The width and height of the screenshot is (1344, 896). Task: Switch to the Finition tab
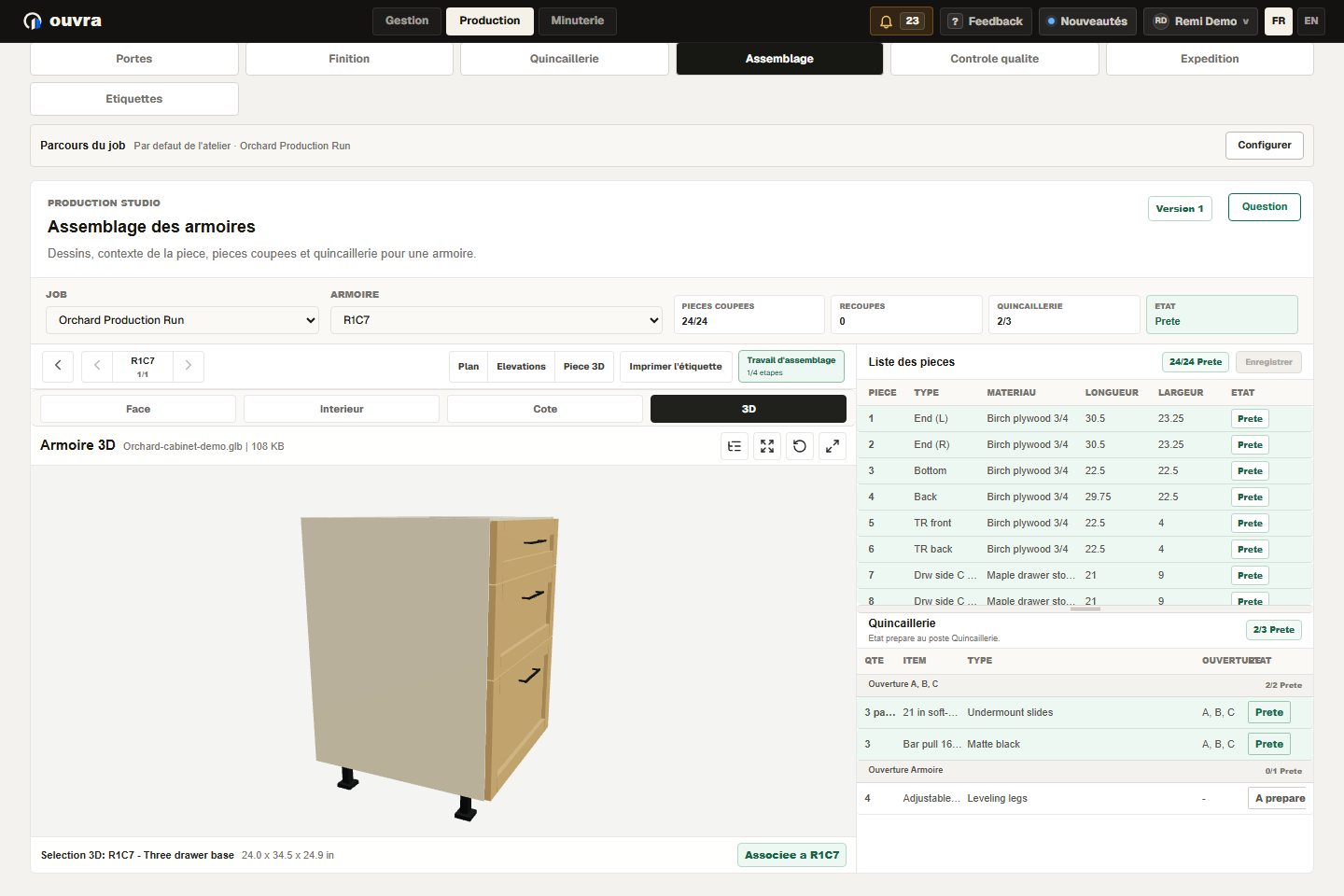pos(349,59)
